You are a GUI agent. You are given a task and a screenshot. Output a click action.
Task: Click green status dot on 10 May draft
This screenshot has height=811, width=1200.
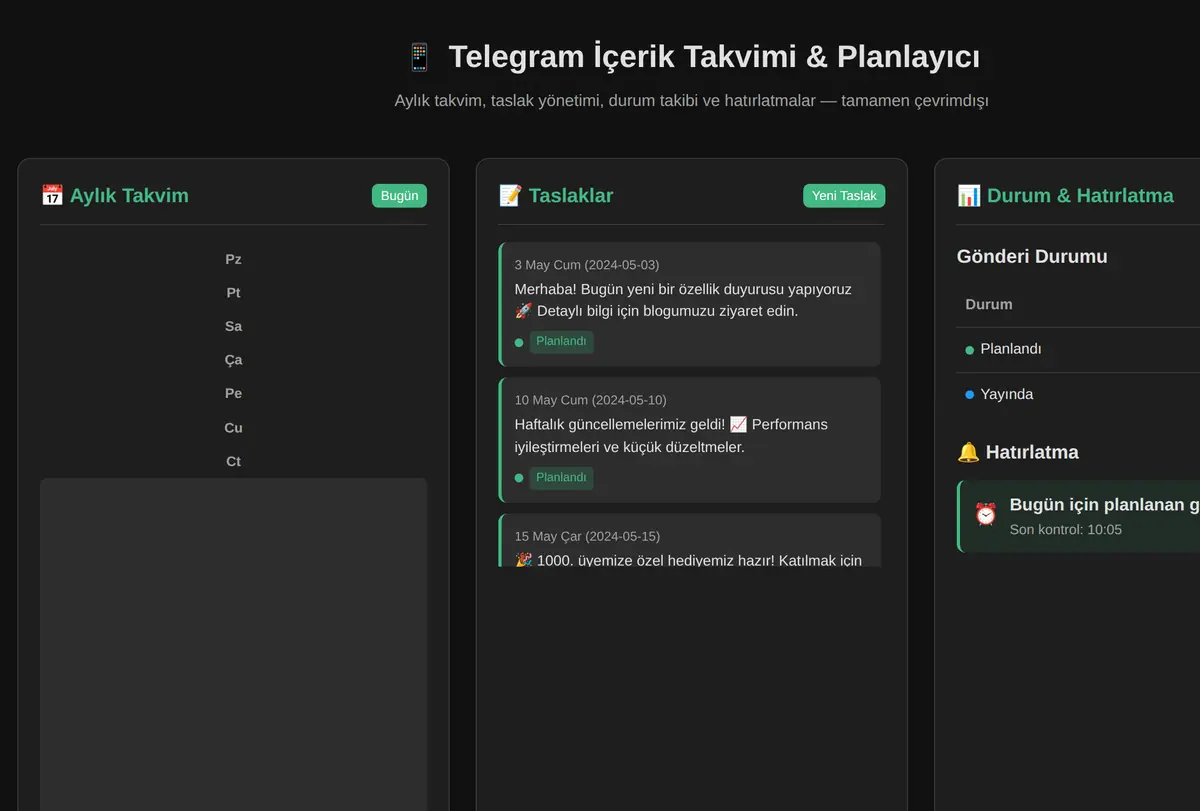[519, 478]
